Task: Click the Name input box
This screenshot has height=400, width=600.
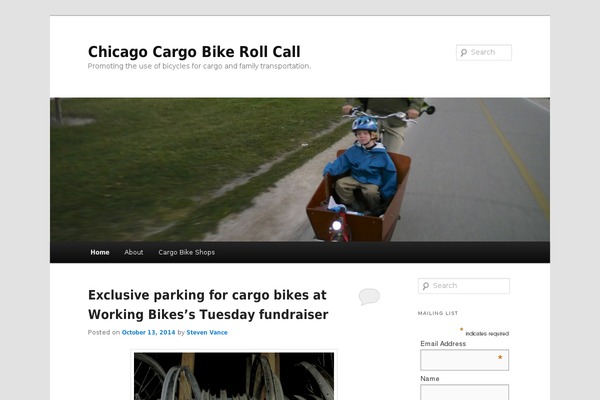Action: click(465, 392)
